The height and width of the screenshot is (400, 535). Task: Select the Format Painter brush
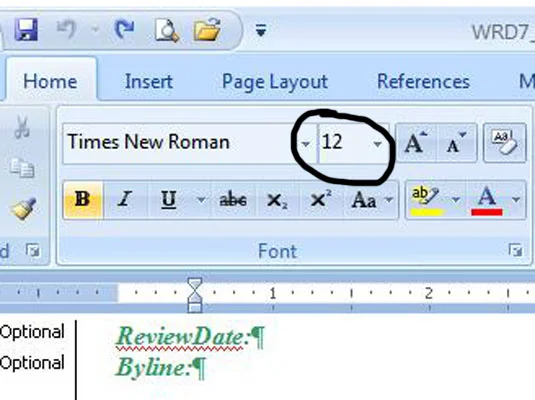(24, 208)
